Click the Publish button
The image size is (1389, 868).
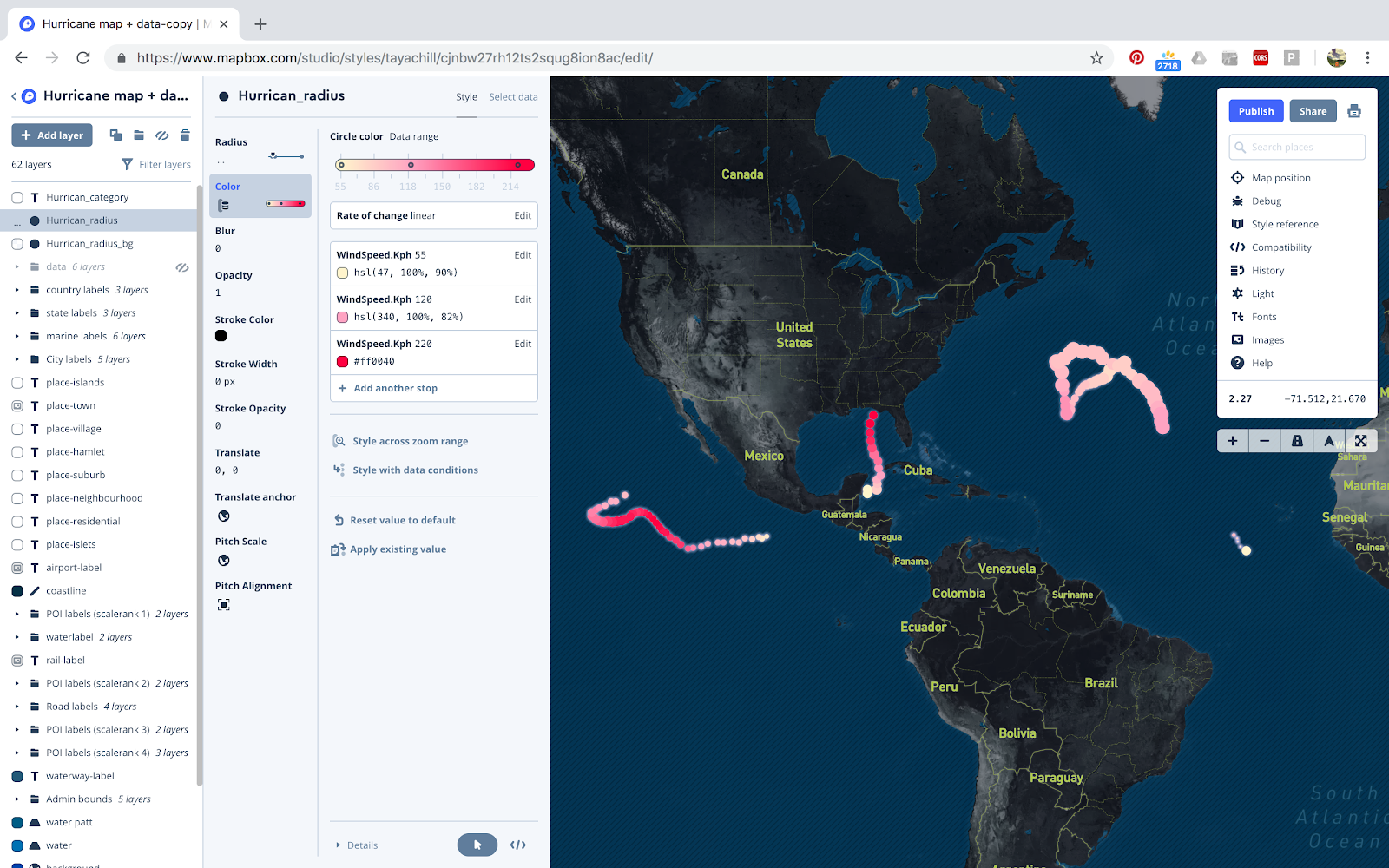[x=1256, y=111]
